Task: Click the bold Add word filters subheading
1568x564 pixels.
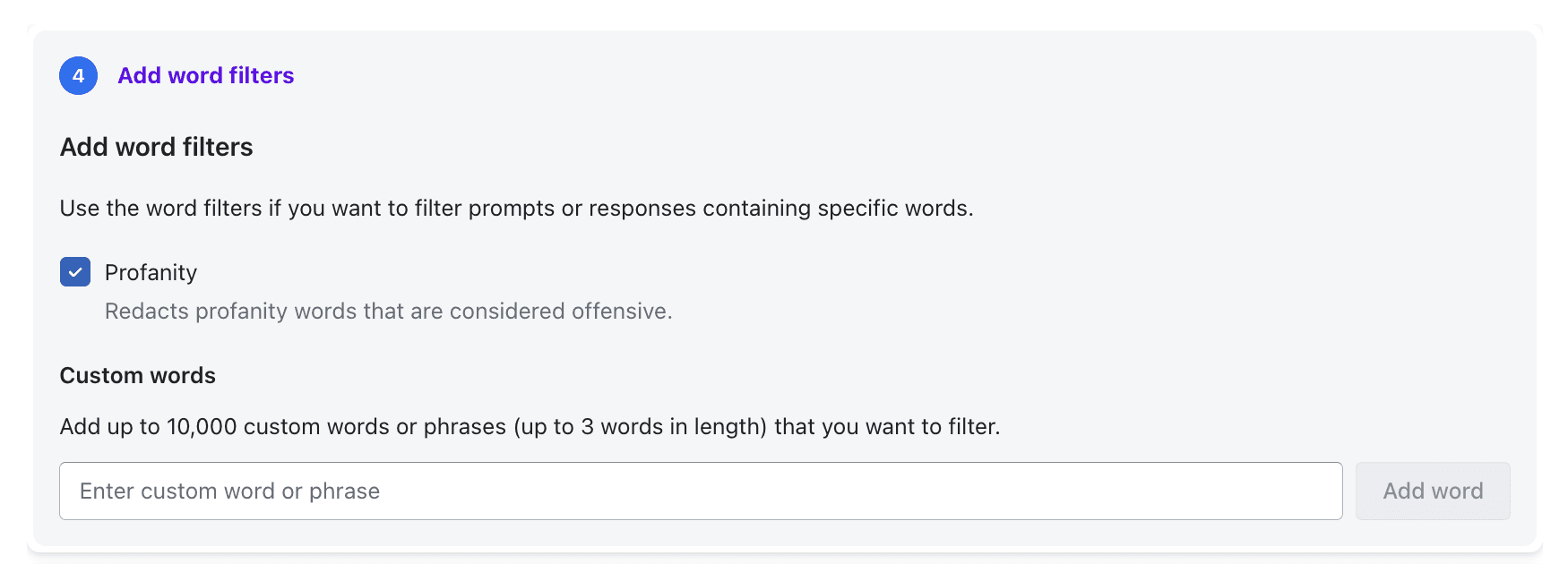Action: 156,146
